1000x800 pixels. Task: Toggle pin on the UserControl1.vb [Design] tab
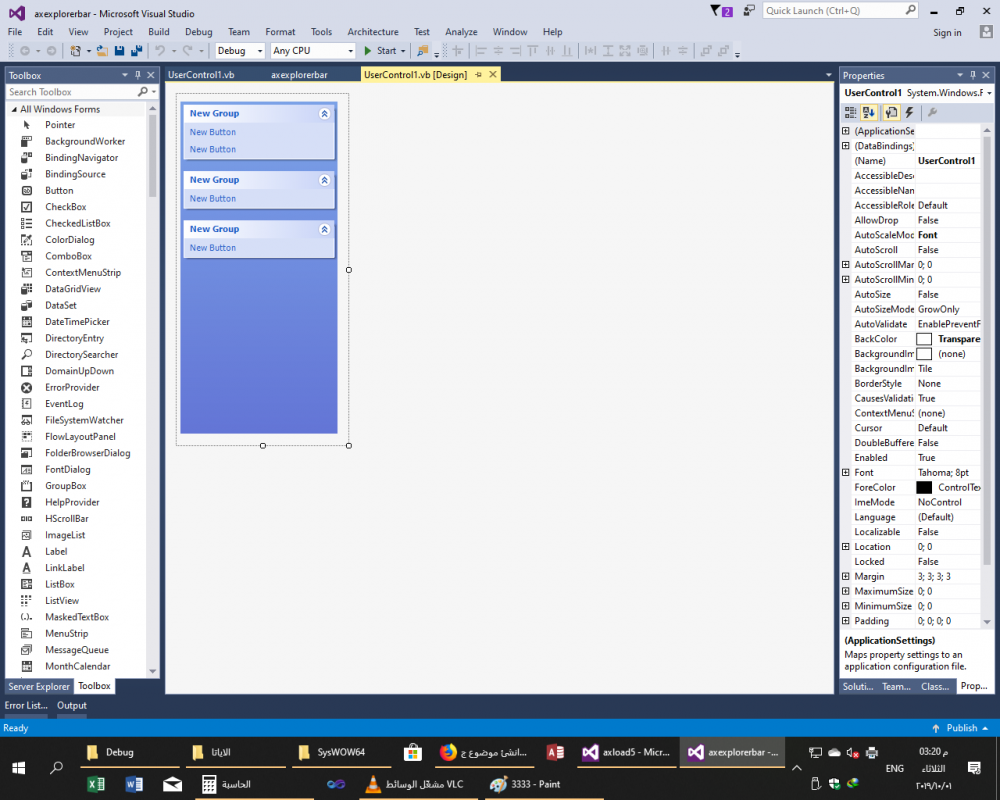[x=478, y=75]
